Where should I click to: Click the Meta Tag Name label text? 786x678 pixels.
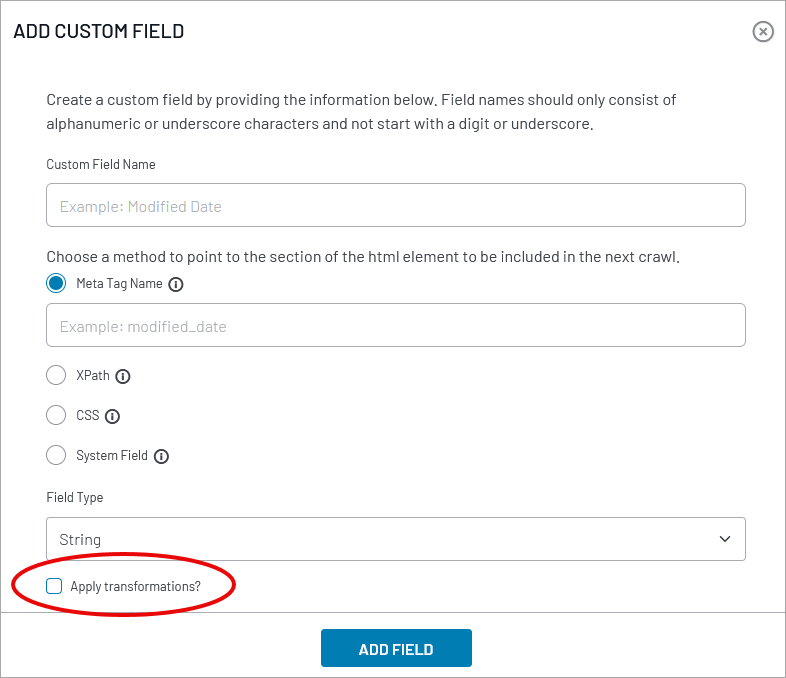coord(119,284)
